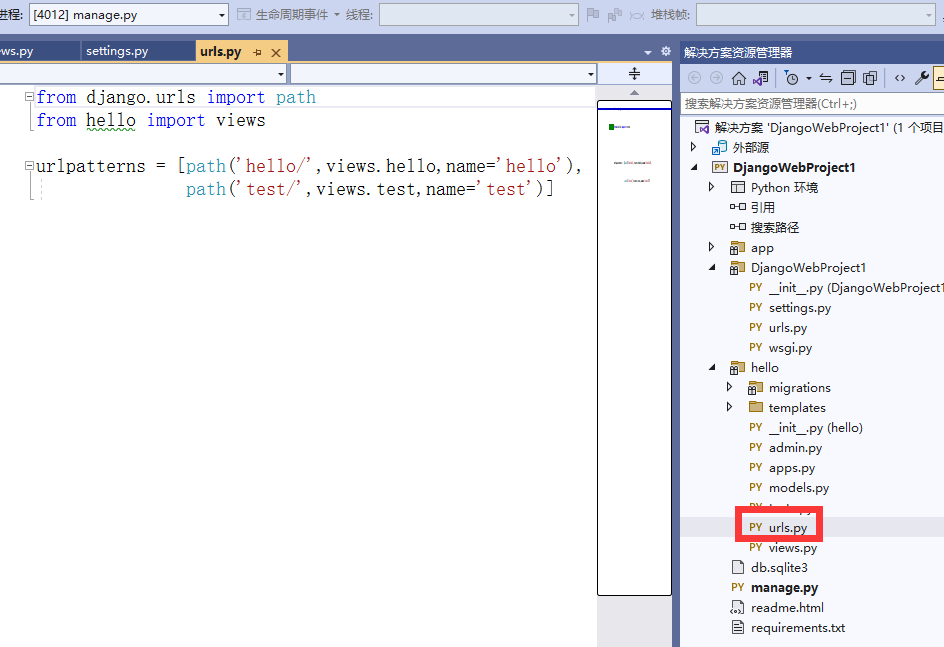Click the Collapse All icon in Solution Explorer
This screenshot has width=944, height=647.
coord(850,78)
